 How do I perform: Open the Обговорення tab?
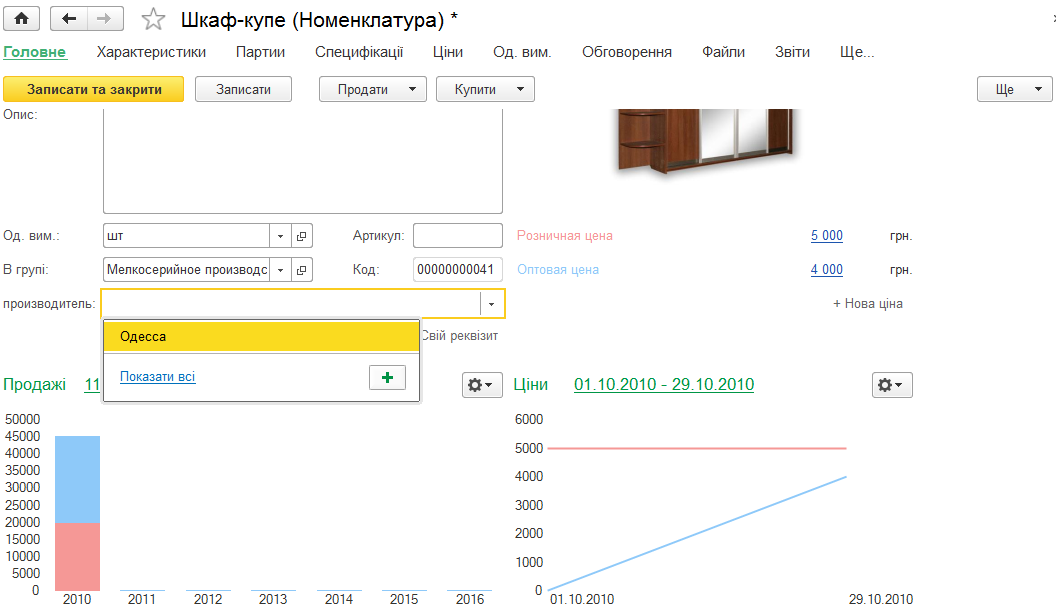click(x=627, y=52)
